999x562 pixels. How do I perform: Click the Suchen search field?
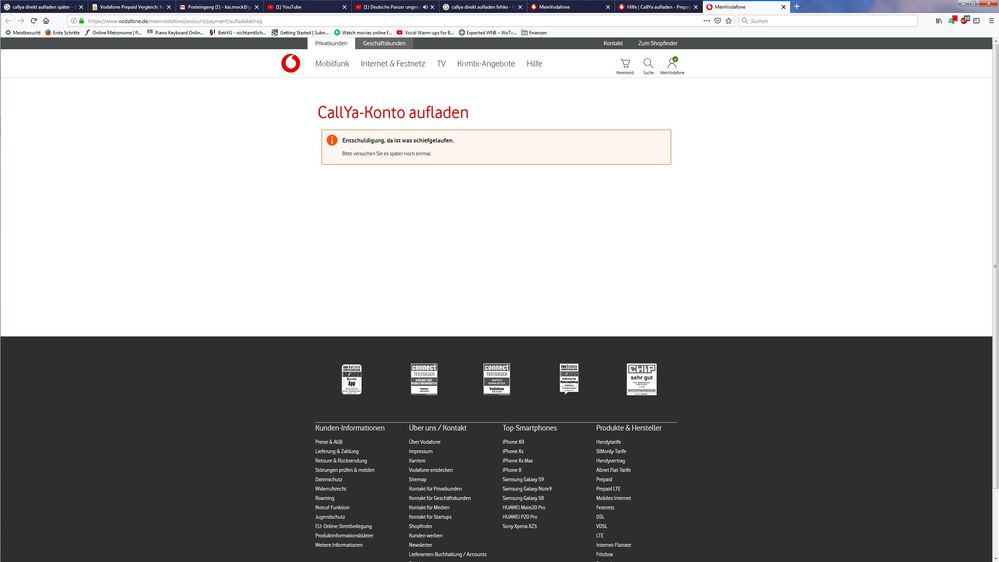[828, 21]
